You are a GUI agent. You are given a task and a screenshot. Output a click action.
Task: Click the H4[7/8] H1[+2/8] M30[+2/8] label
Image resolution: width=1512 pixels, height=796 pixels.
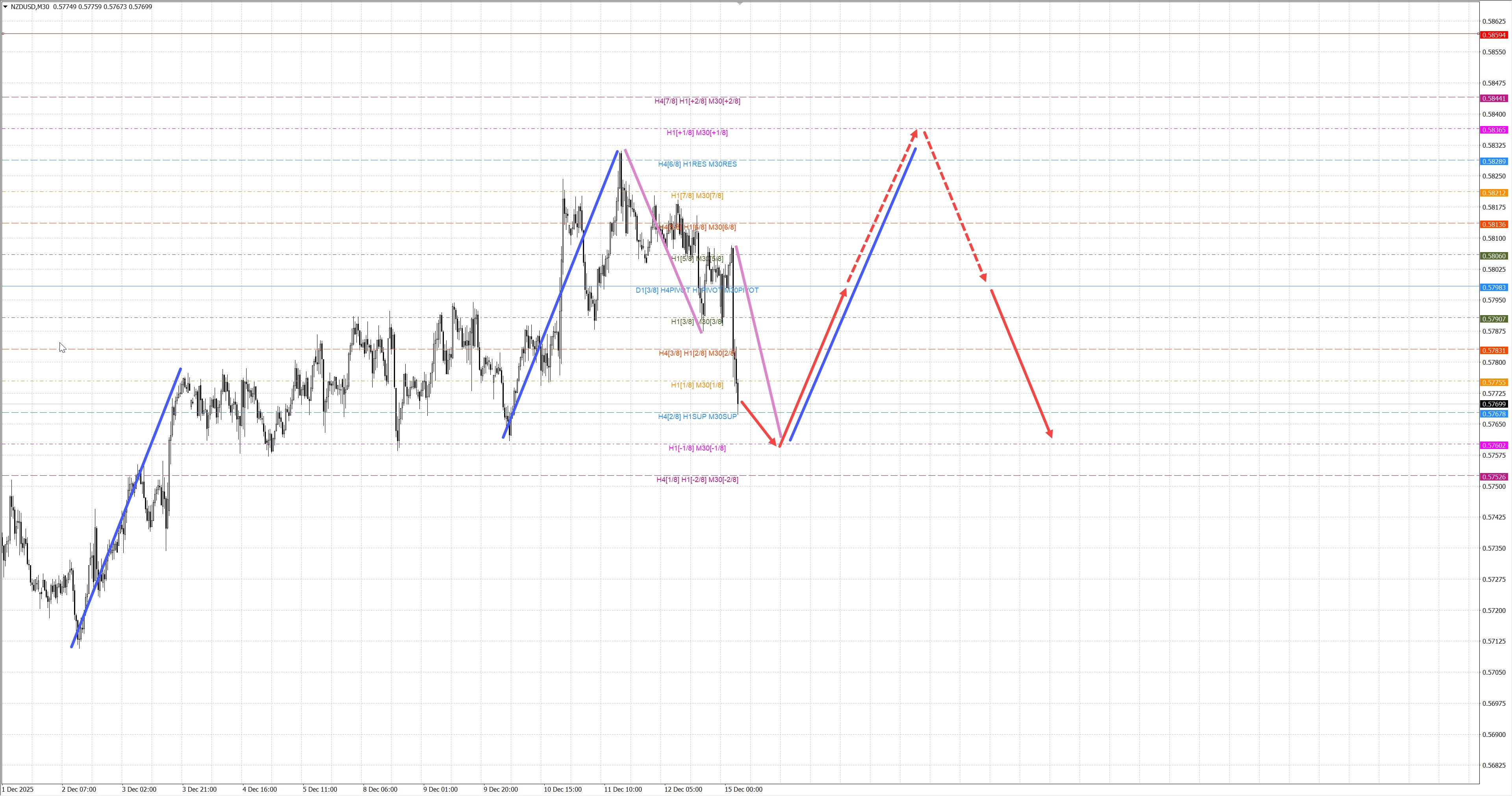pyautogui.click(x=697, y=102)
